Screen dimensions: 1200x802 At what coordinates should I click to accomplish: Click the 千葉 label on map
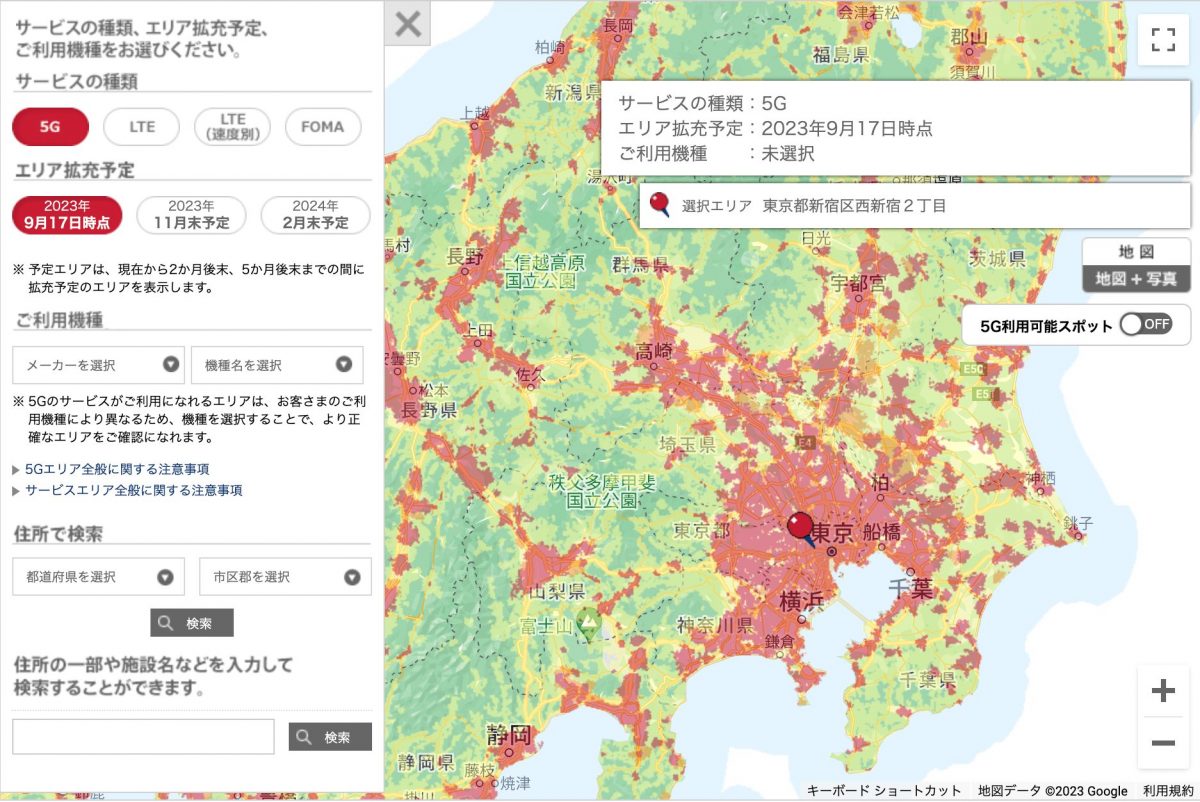point(910,588)
